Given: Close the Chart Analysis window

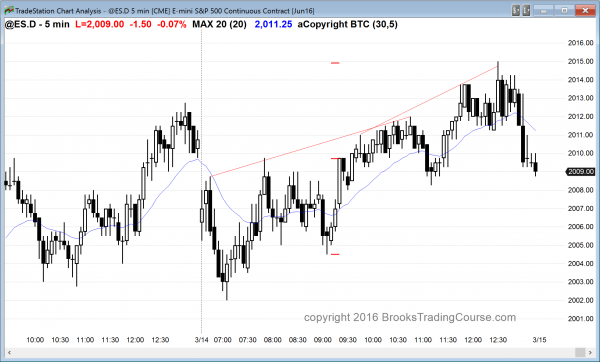Looking at the screenshot, I should [585, 10].
